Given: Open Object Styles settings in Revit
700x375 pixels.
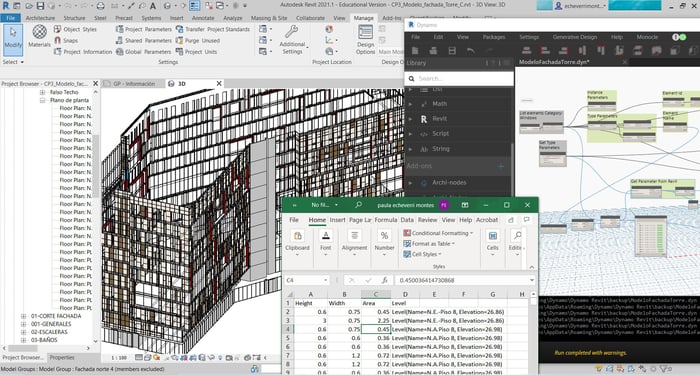Looking at the screenshot, I should pyautogui.click(x=75, y=29).
